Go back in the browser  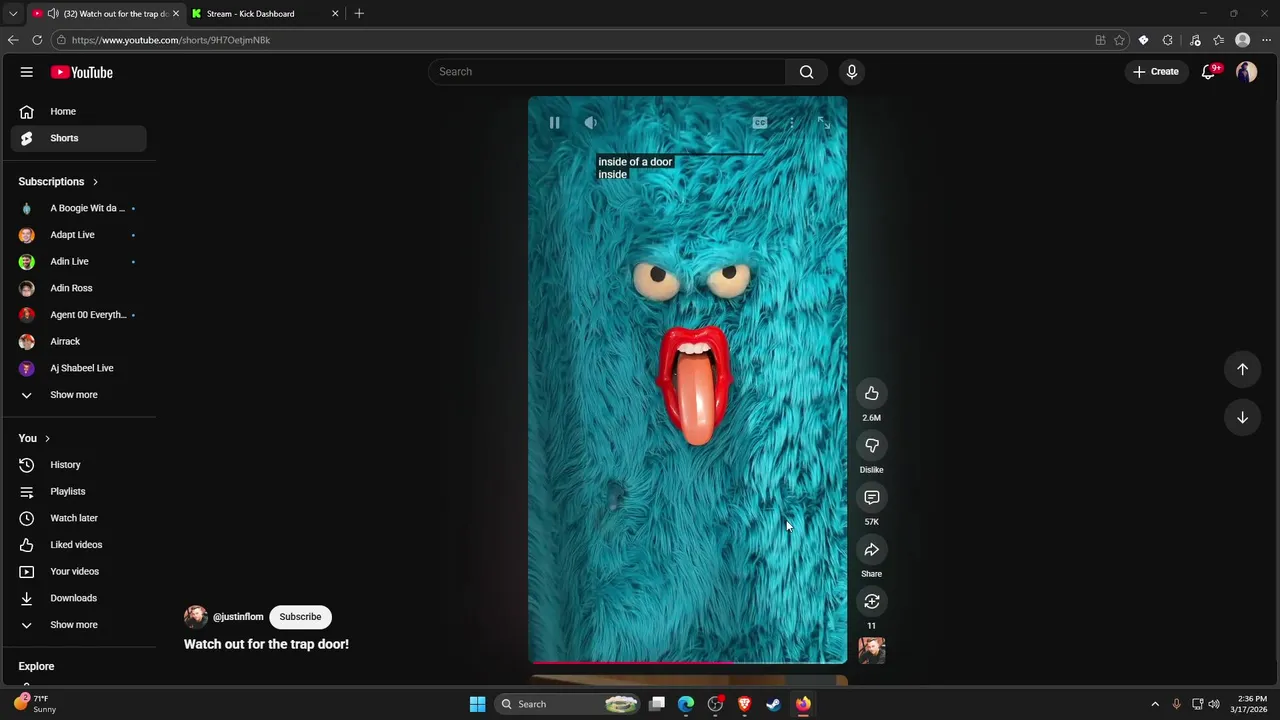13,40
